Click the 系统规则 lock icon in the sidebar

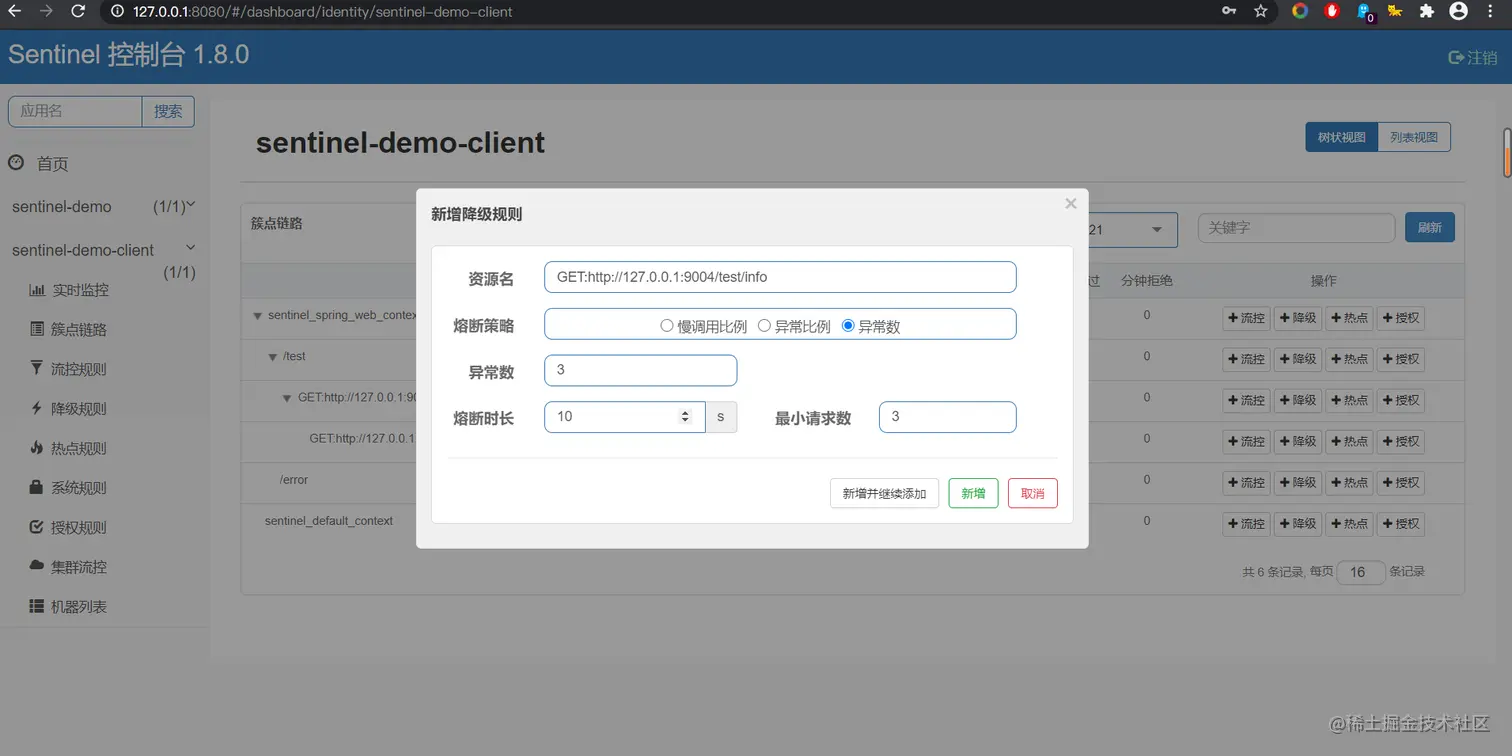click(x=37, y=487)
